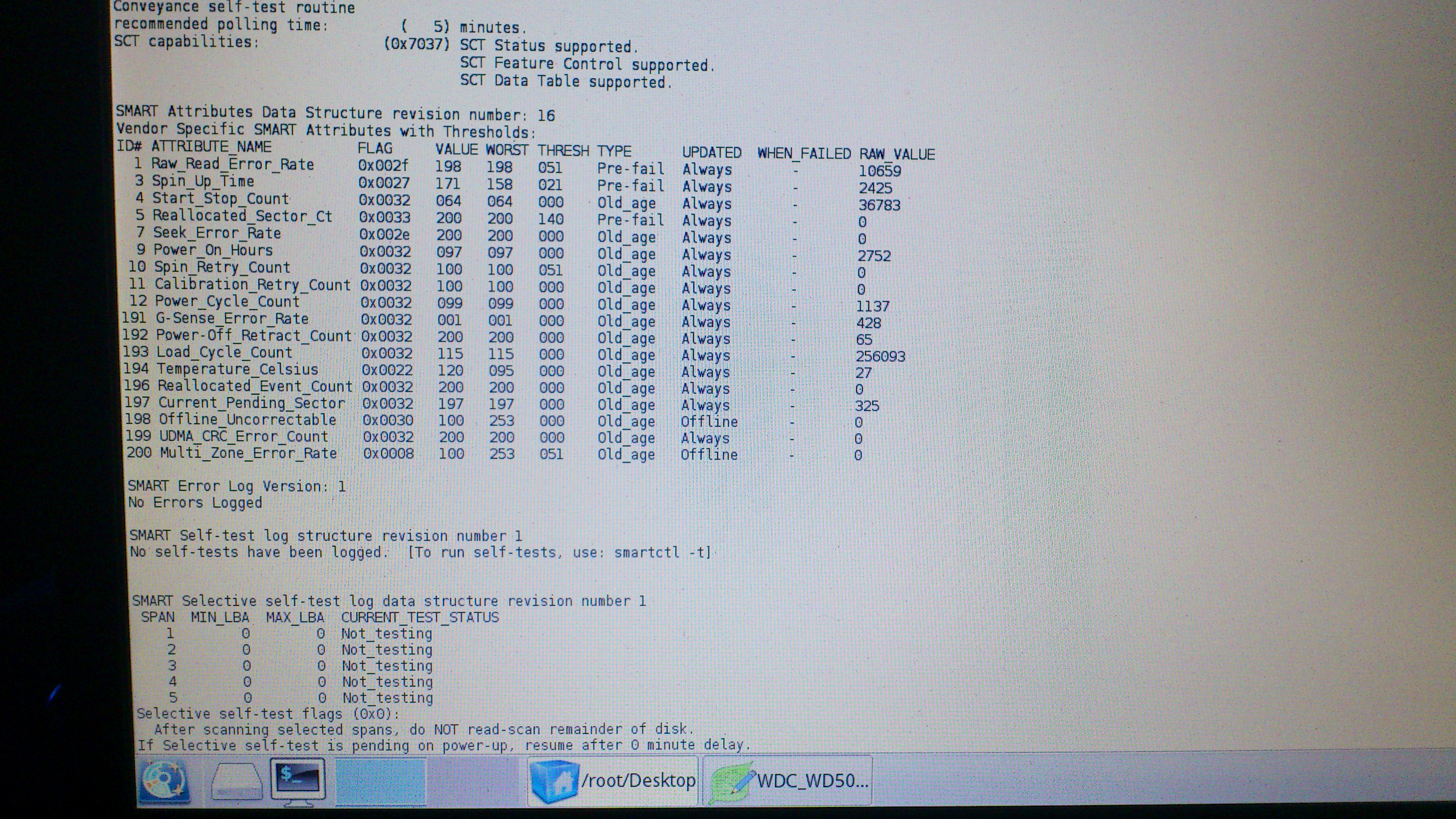Image resolution: width=1456 pixels, height=819 pixels.
Task: Click the Load_Cycle_Count attribute name
Action: [x=224, y=352]
